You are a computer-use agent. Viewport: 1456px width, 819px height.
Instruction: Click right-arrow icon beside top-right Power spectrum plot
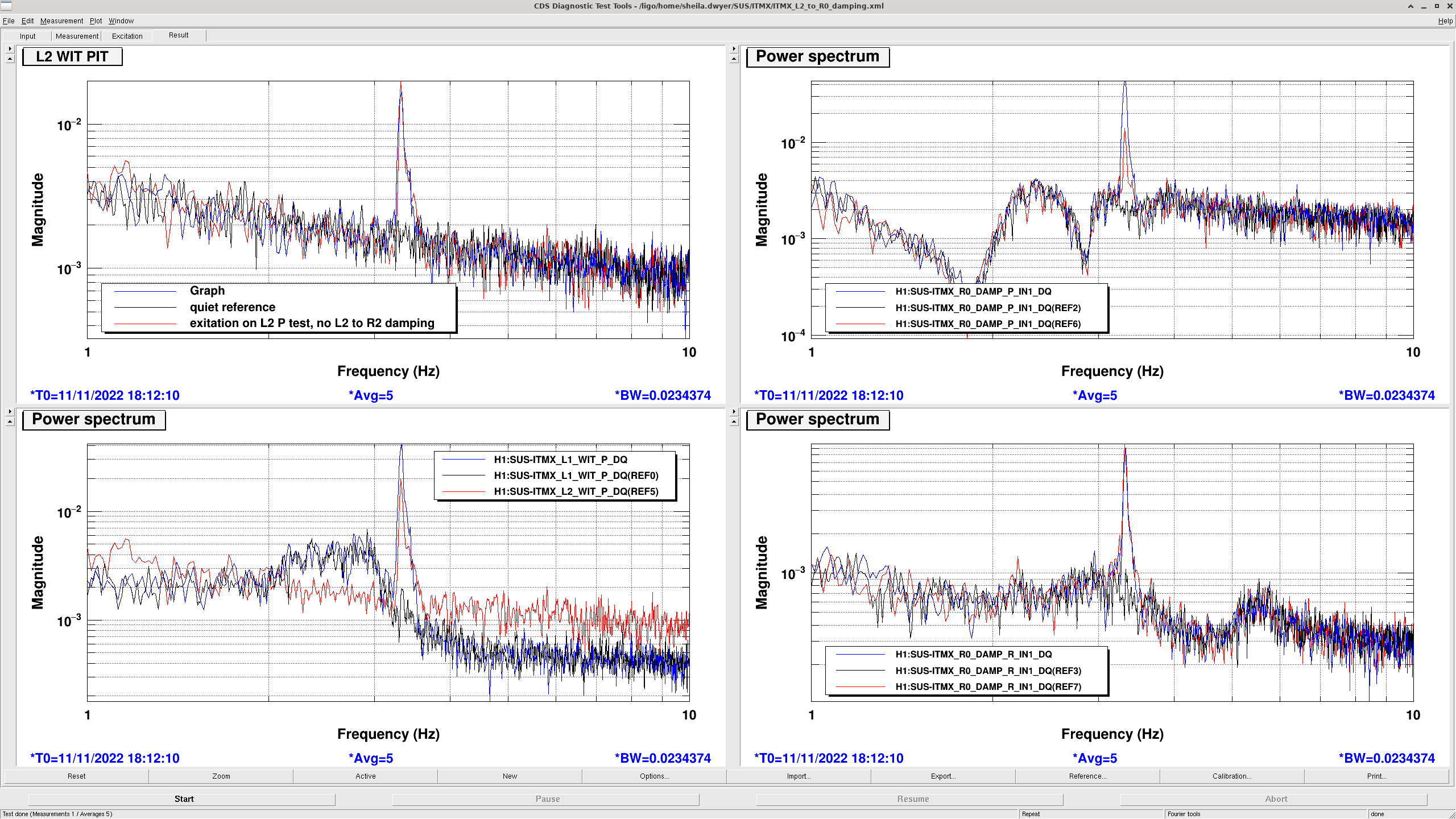(x=734, y=49)
